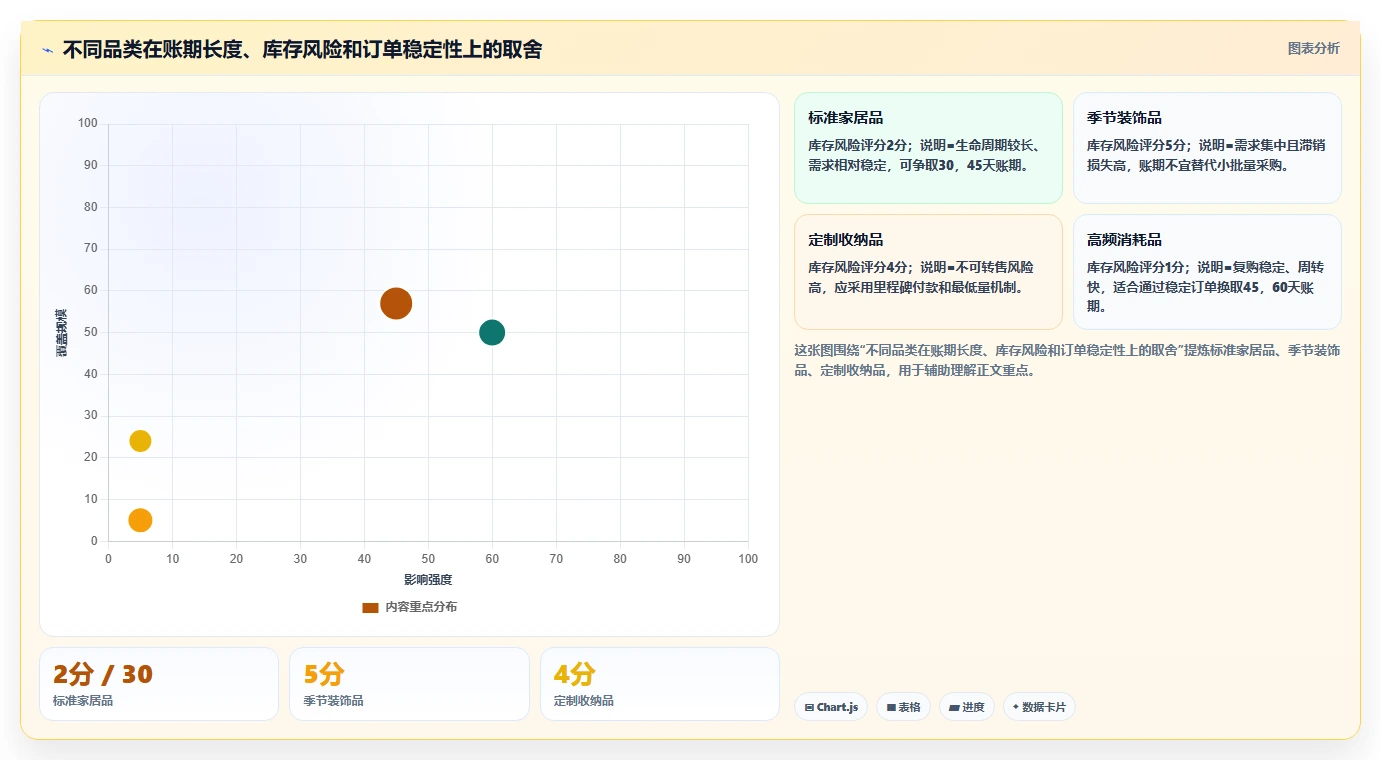This screenshot has height=760, width=1381.
Task: Click the yellow bubble near value 24
Action: [x=140, y=441]
